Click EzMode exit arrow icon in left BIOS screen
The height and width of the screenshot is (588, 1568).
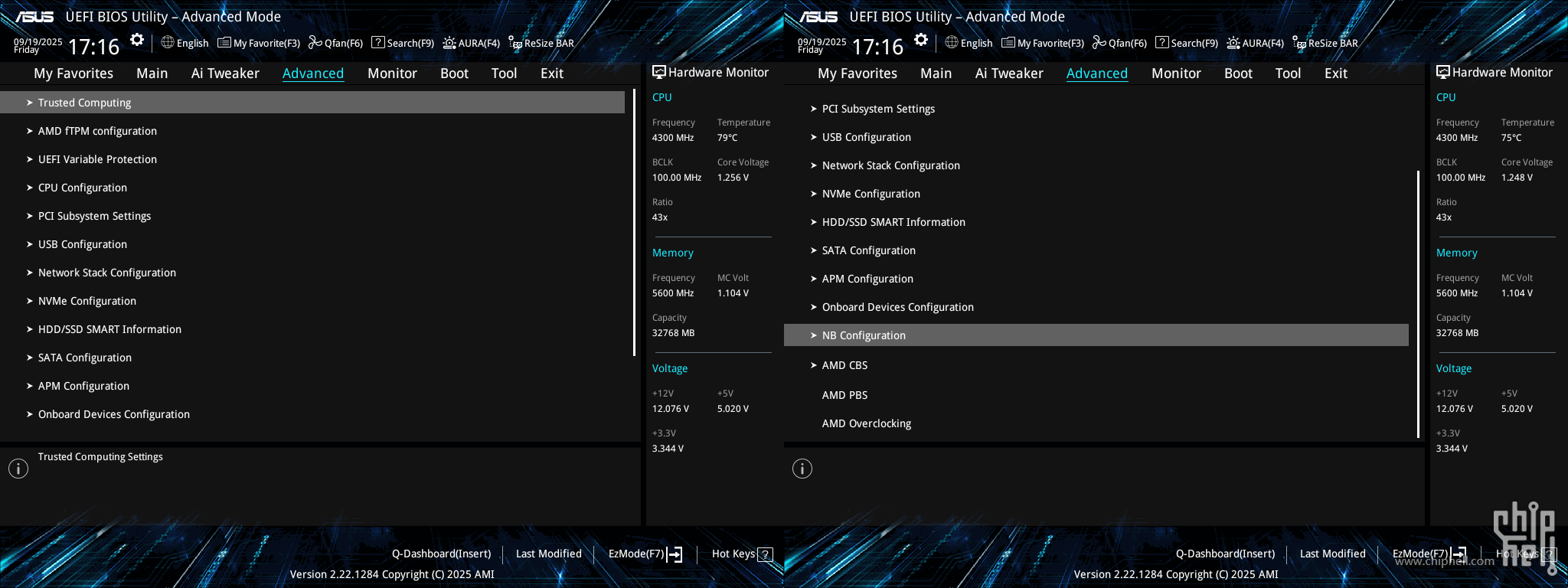[x=675, y=554]
